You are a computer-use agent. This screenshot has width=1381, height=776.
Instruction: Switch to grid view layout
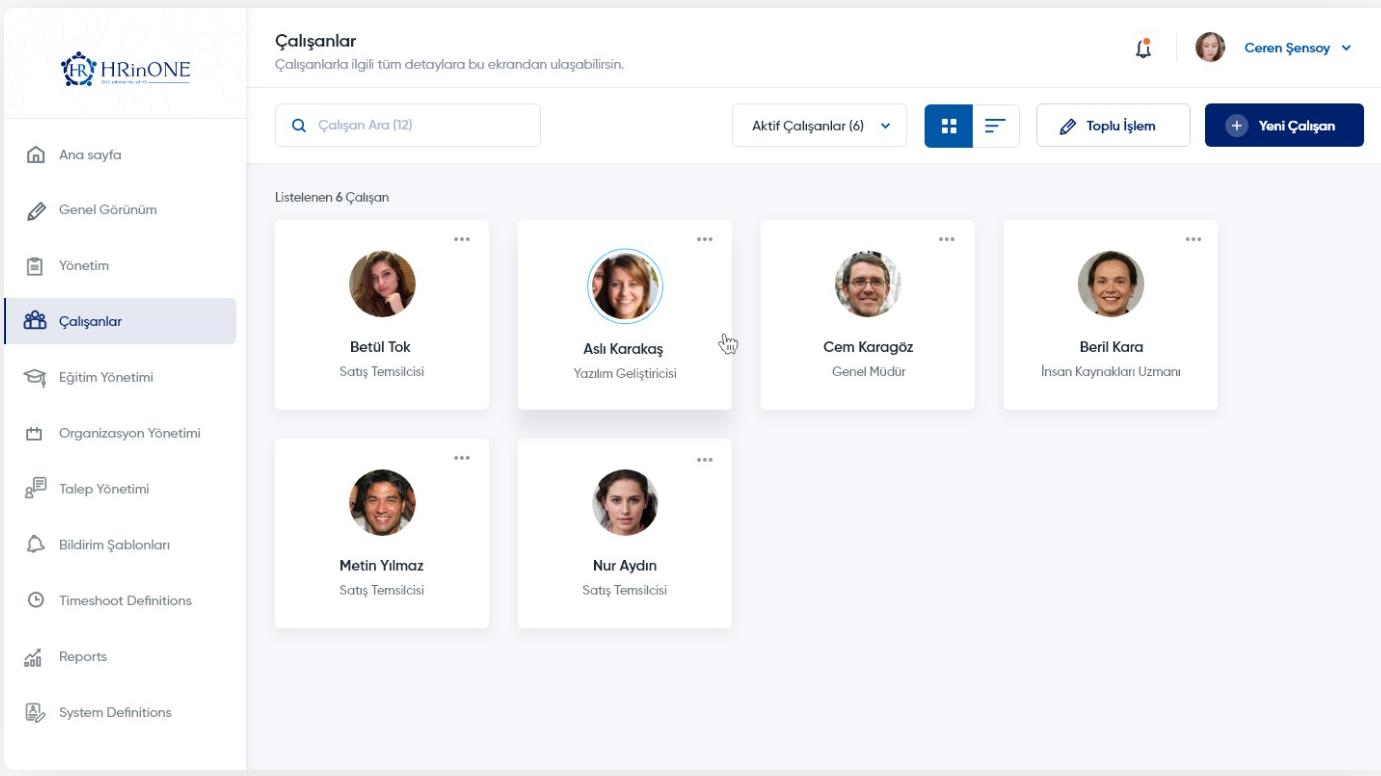pos(948,126)
